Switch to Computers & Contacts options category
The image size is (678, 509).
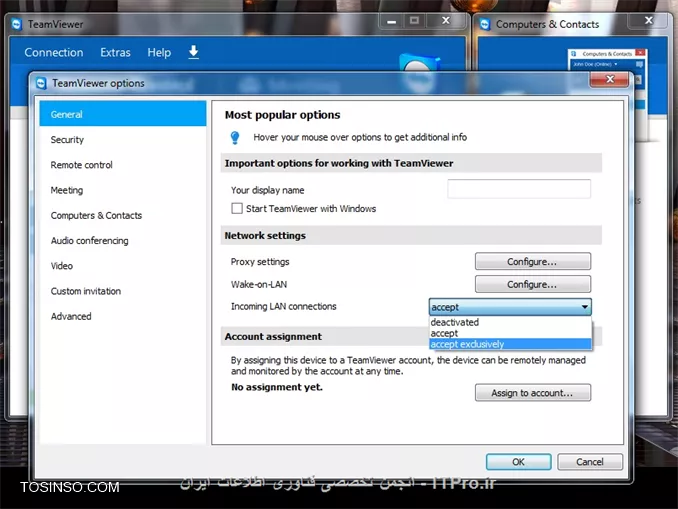123,215
